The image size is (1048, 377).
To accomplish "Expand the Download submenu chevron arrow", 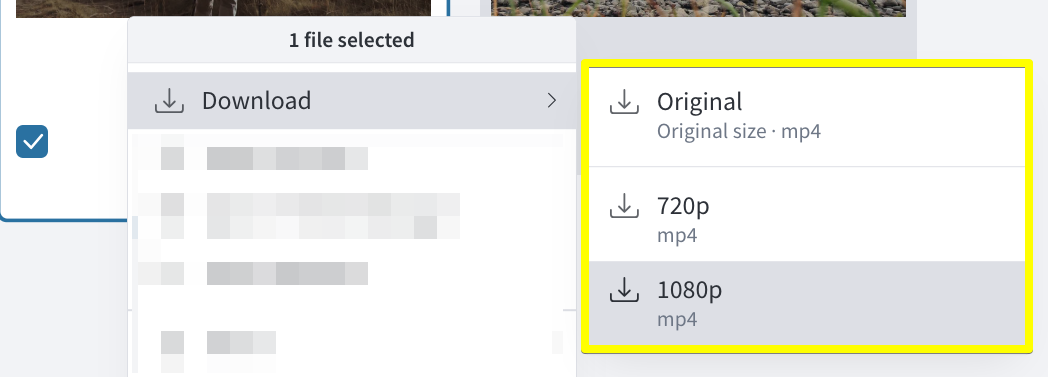I will (551, 100).
